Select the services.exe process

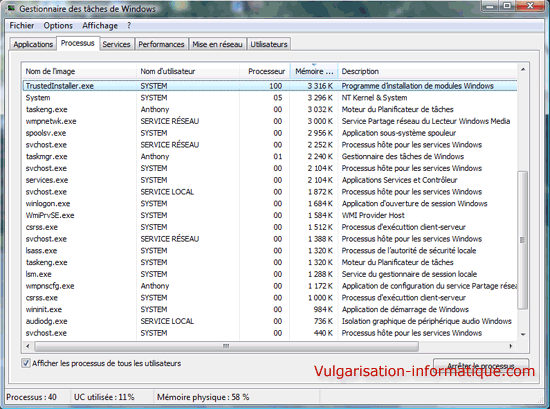click(47, 180)
